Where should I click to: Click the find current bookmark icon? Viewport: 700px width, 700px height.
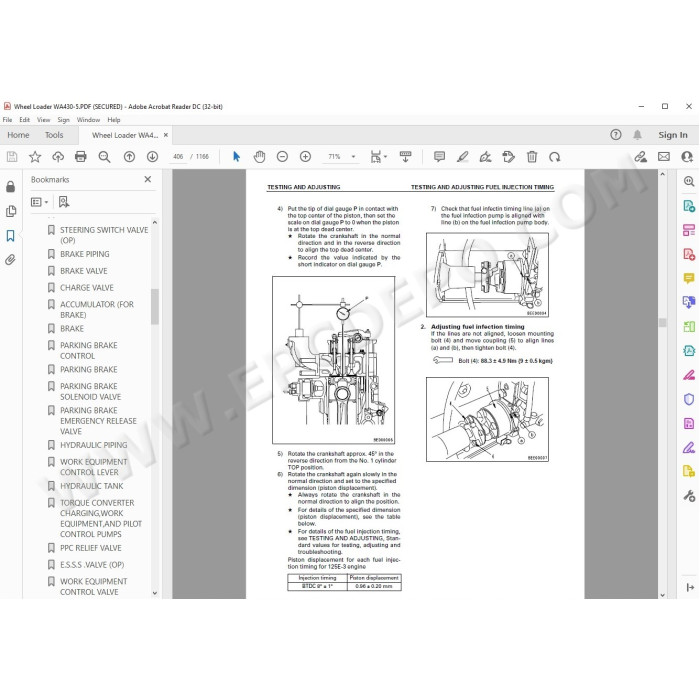(x=64, y=202)
